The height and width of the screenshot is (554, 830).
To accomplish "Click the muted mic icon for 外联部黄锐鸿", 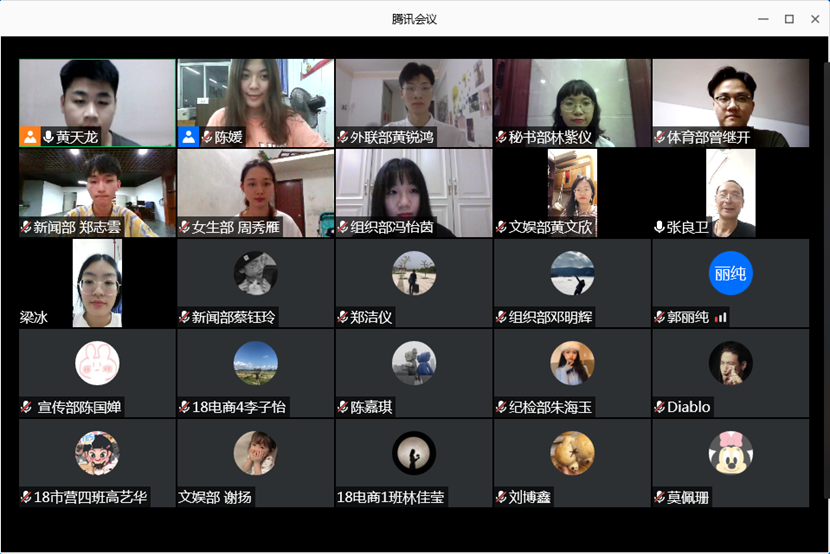I will pyautogui.click(x=342, y=138).
